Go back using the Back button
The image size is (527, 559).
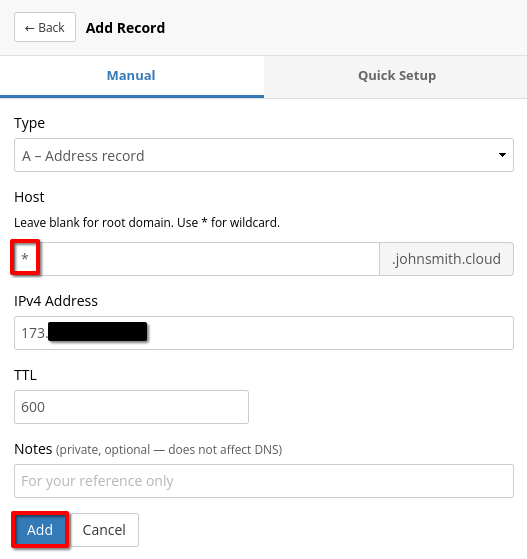pyautogui.click(x=45, y=27)
